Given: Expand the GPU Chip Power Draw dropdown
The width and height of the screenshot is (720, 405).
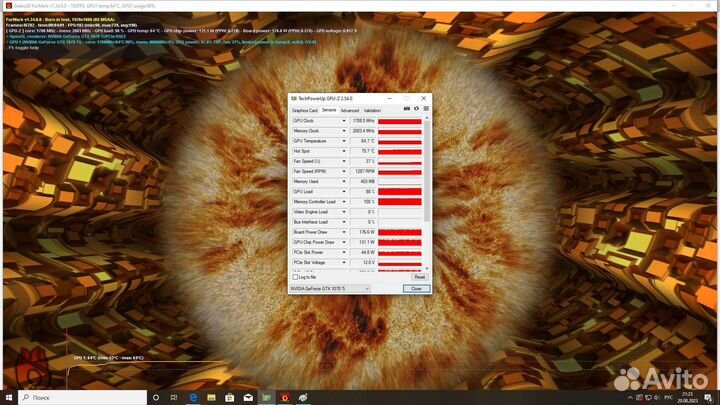Looking at the screenshot, I should coord(343,242).
